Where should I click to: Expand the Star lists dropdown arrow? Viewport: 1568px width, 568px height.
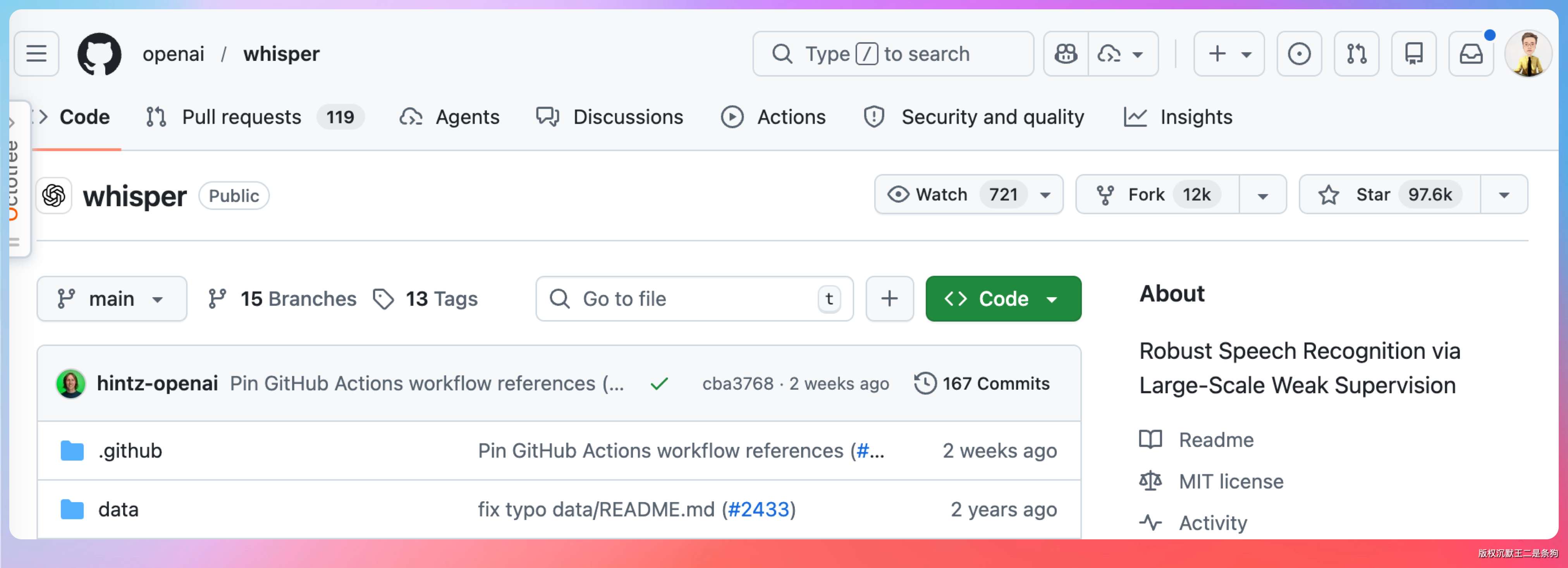point(1503,195)
